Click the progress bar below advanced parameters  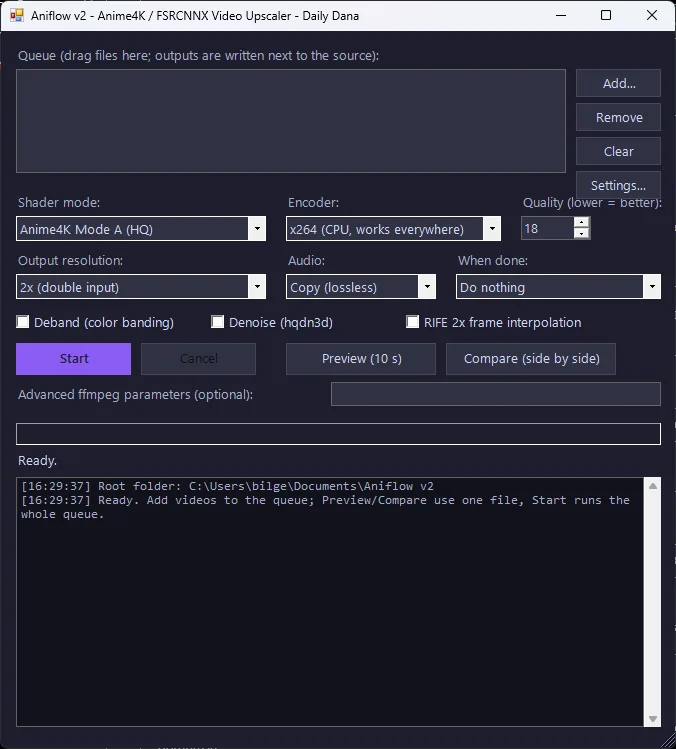click(x=338, y=434)
